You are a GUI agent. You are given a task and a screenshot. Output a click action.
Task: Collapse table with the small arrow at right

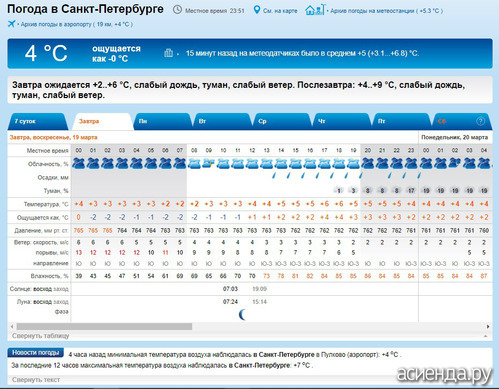point(485,336)
